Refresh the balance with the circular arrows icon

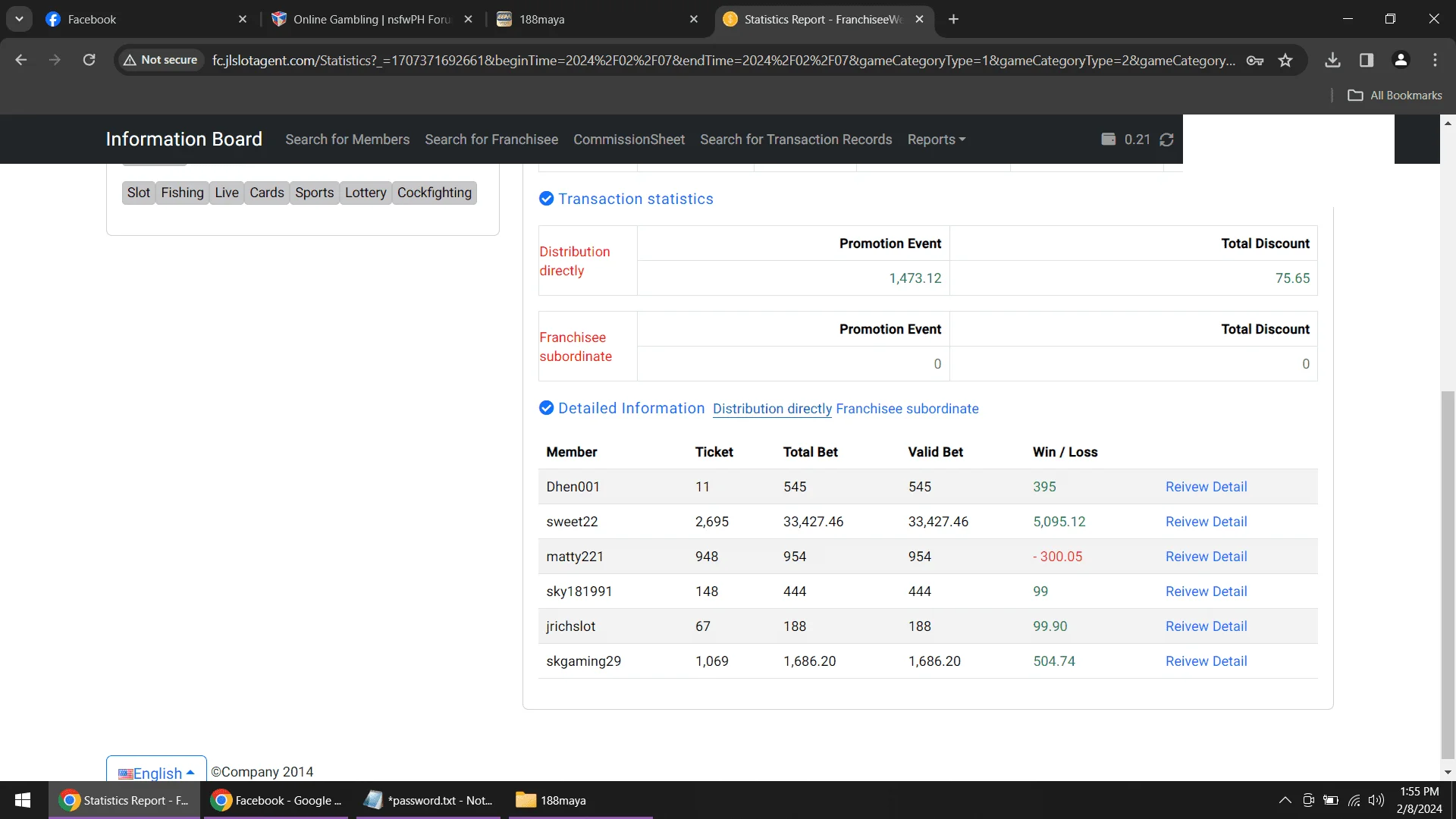1166,140
